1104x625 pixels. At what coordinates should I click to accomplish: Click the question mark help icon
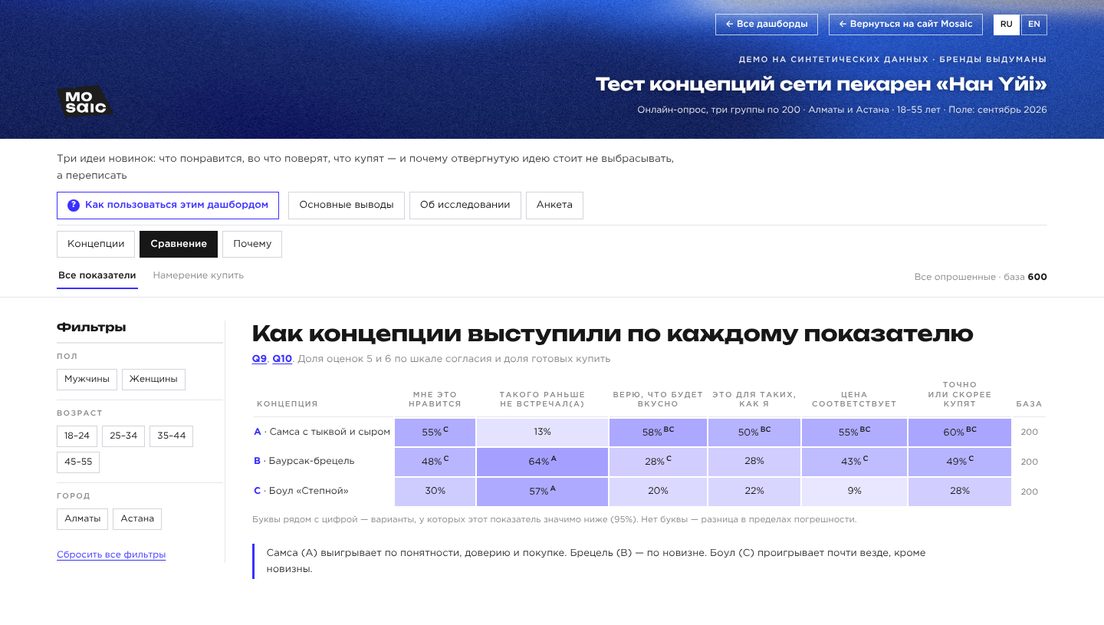pos(73,206)
